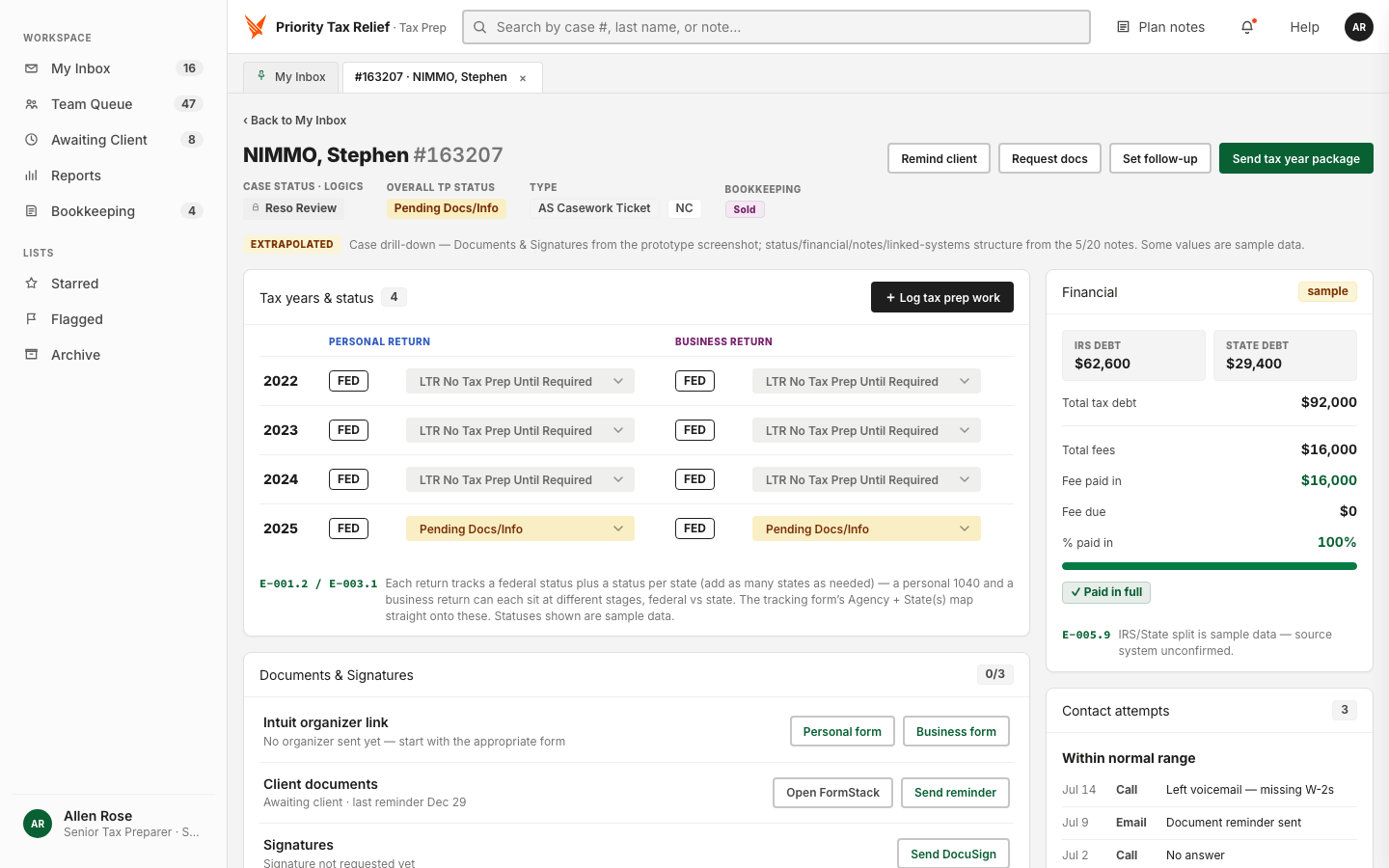Click the IRS Debt $62,600 card
This screenshot has height=868, width=1389.
(1133, 355)
